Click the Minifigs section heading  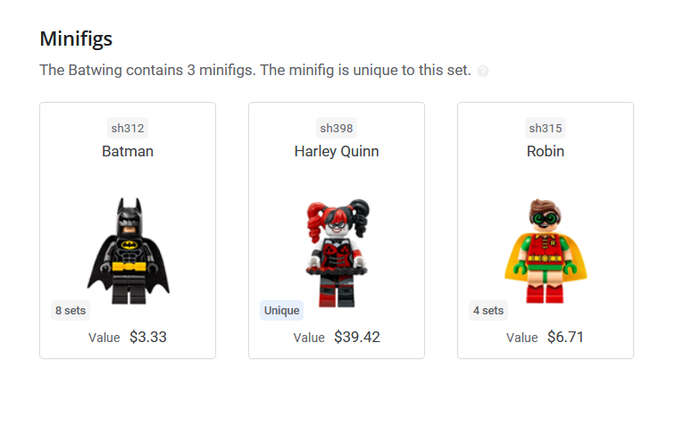click(x=76, y=39)
